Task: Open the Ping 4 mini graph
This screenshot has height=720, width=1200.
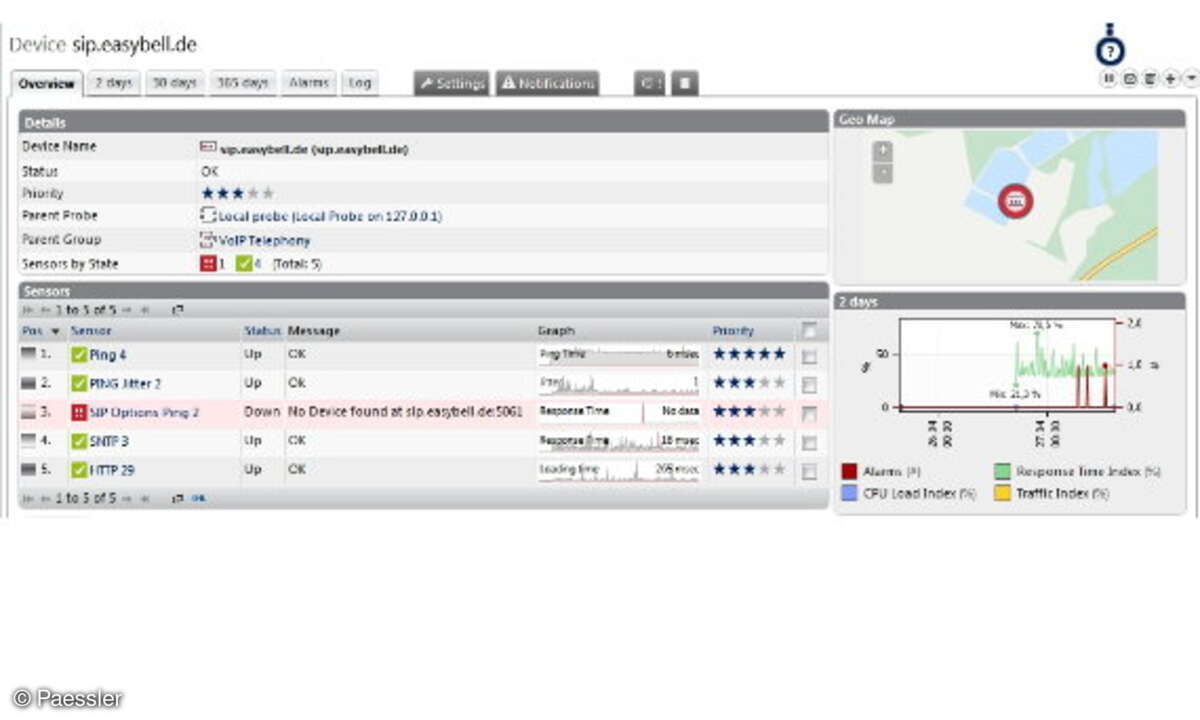Action: pyautogui.click(x=619, y=355)
